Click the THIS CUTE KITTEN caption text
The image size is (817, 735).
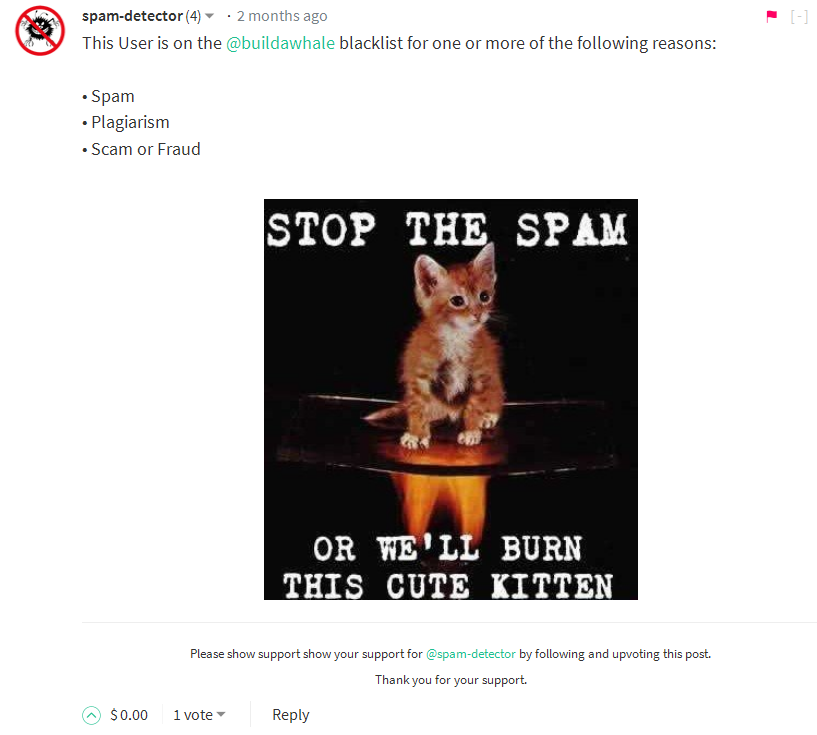pyautogui.click(x=448, y=586)
